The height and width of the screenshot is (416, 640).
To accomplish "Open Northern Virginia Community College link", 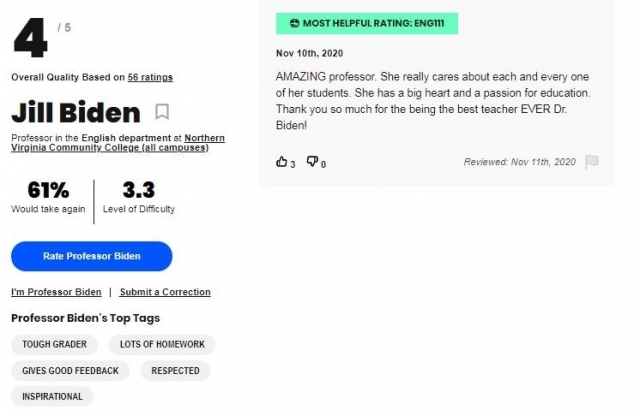I will coord(118,143).
